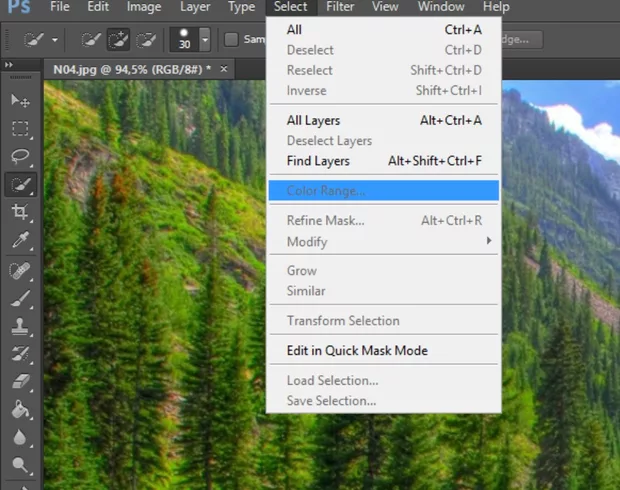Choose Similar in the Select menu
Viewport: 620px width, 490px height.
point(384,291)
